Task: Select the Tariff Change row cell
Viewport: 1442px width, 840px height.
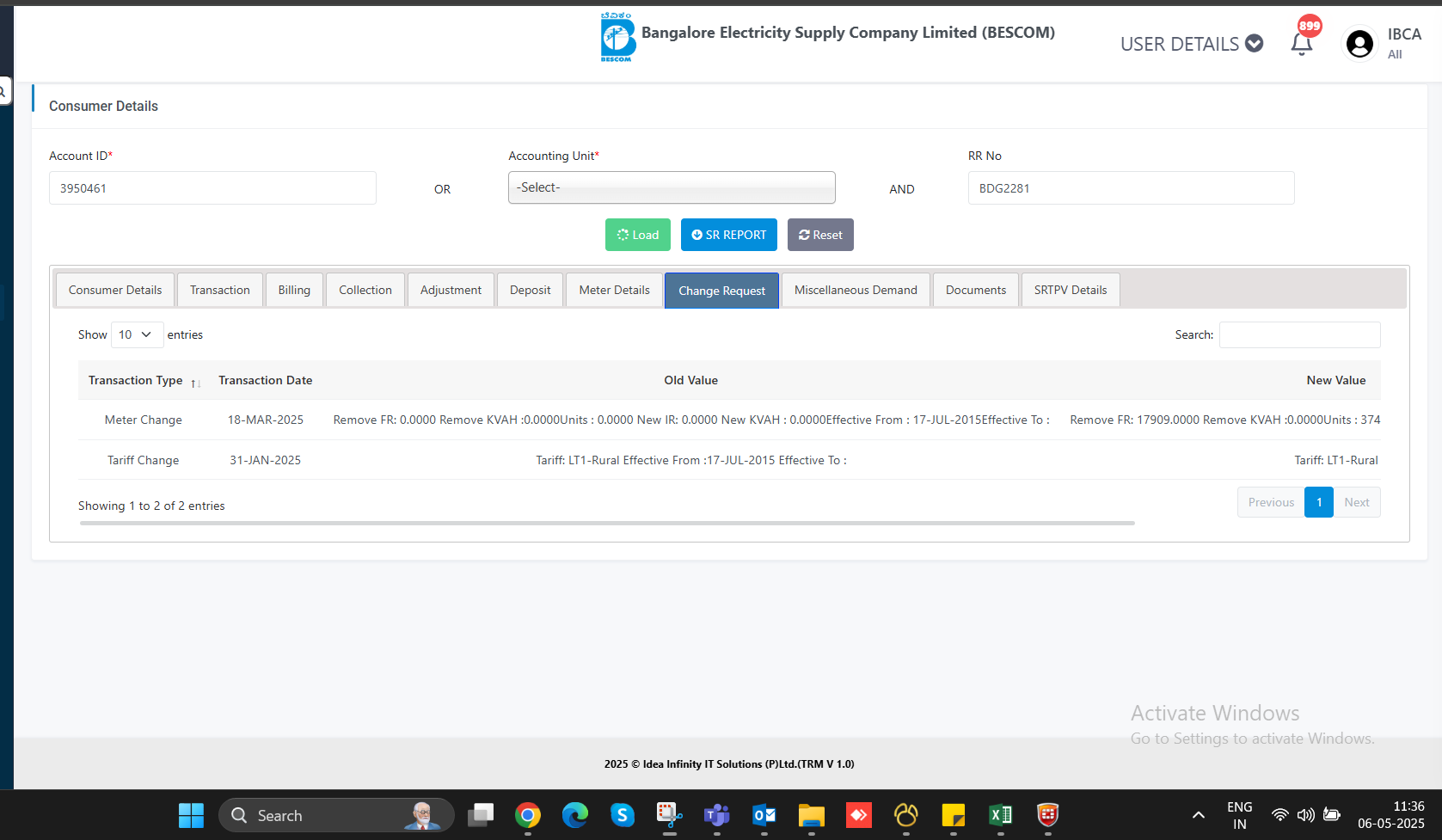Action: 144,460
